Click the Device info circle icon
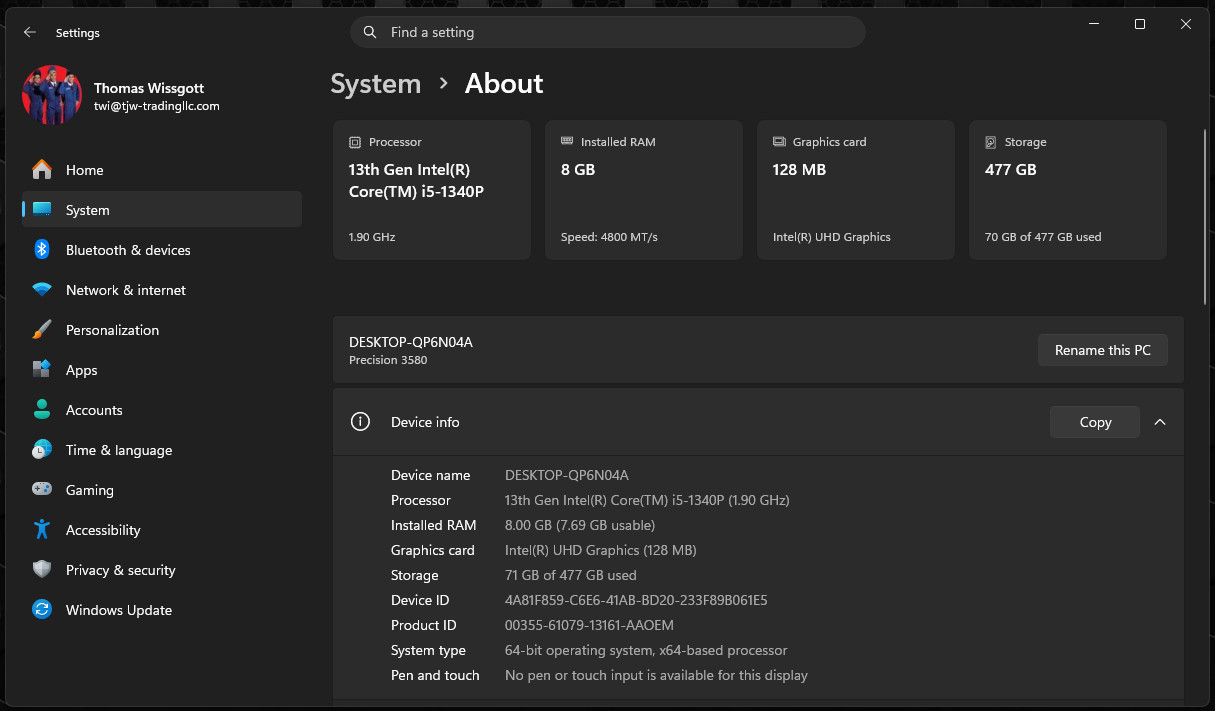 coord(360,422)
